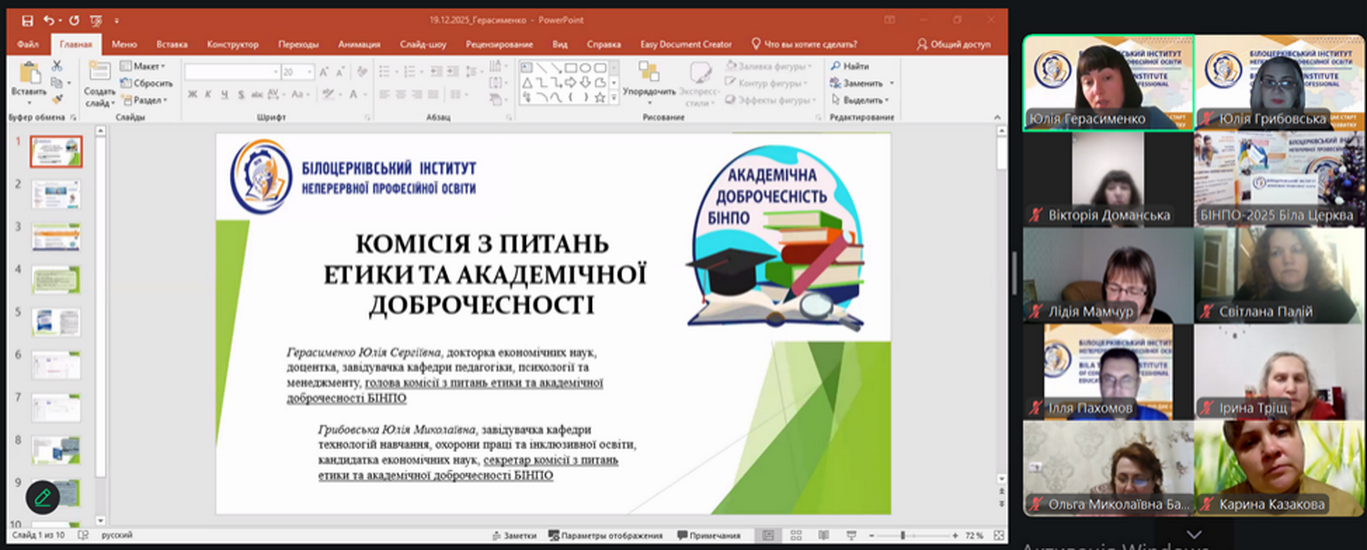Click the green pencil annotation button
This screenshot has width=1367, height=550.
point(42,496)
